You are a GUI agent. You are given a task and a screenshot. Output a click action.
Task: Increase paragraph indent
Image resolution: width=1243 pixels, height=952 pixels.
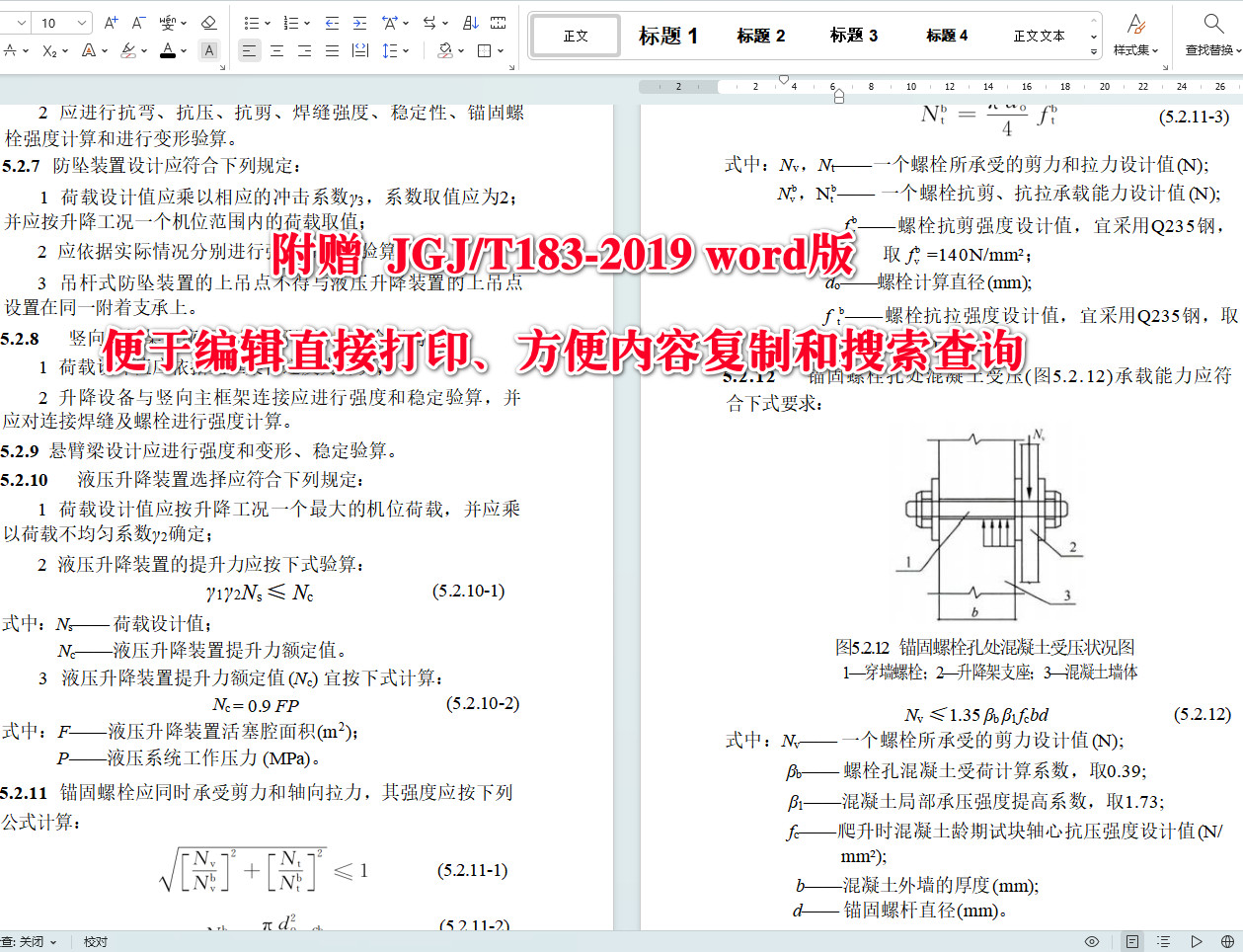360,23
